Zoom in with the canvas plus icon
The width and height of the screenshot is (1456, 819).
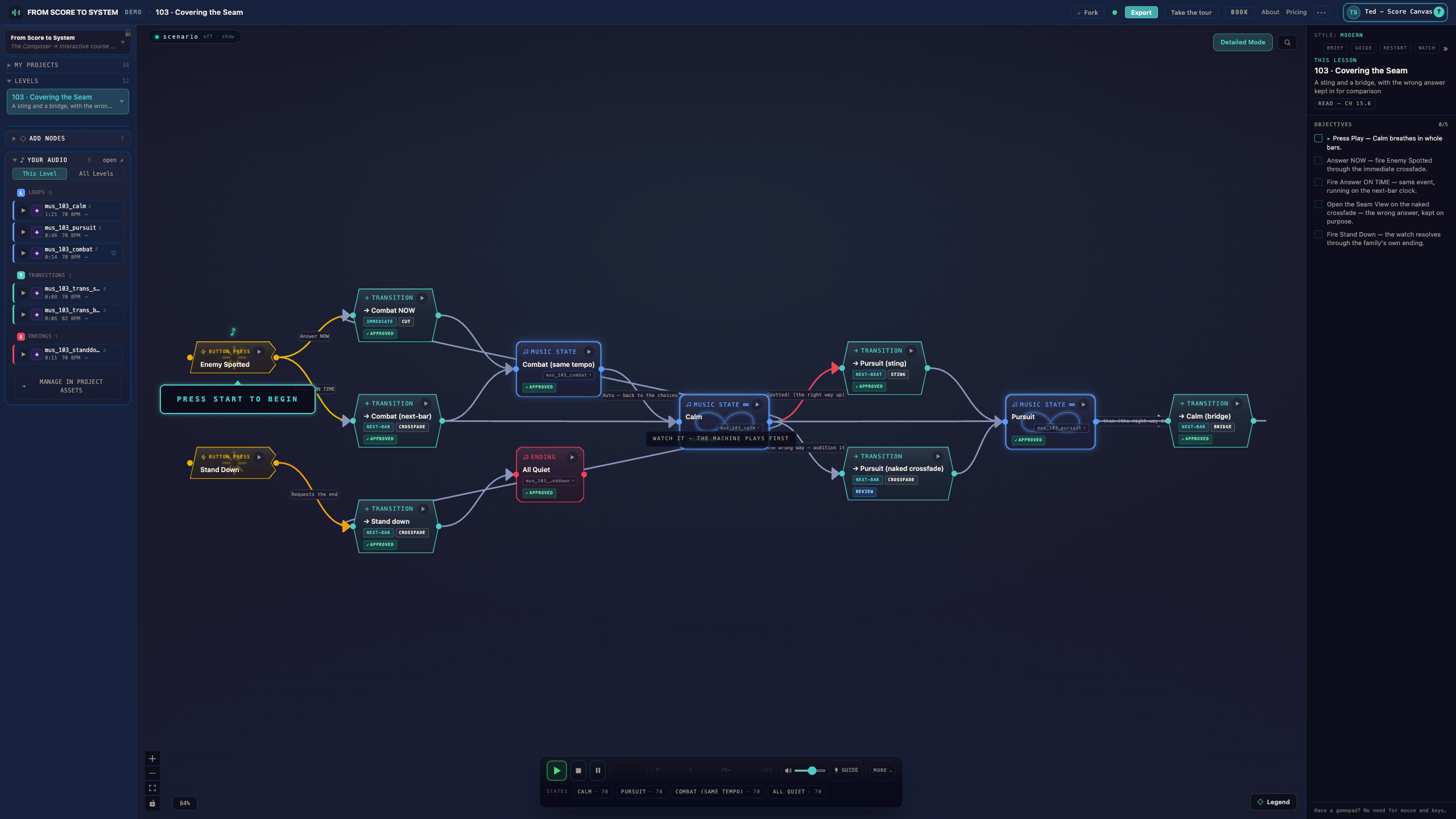coord(152,759)
